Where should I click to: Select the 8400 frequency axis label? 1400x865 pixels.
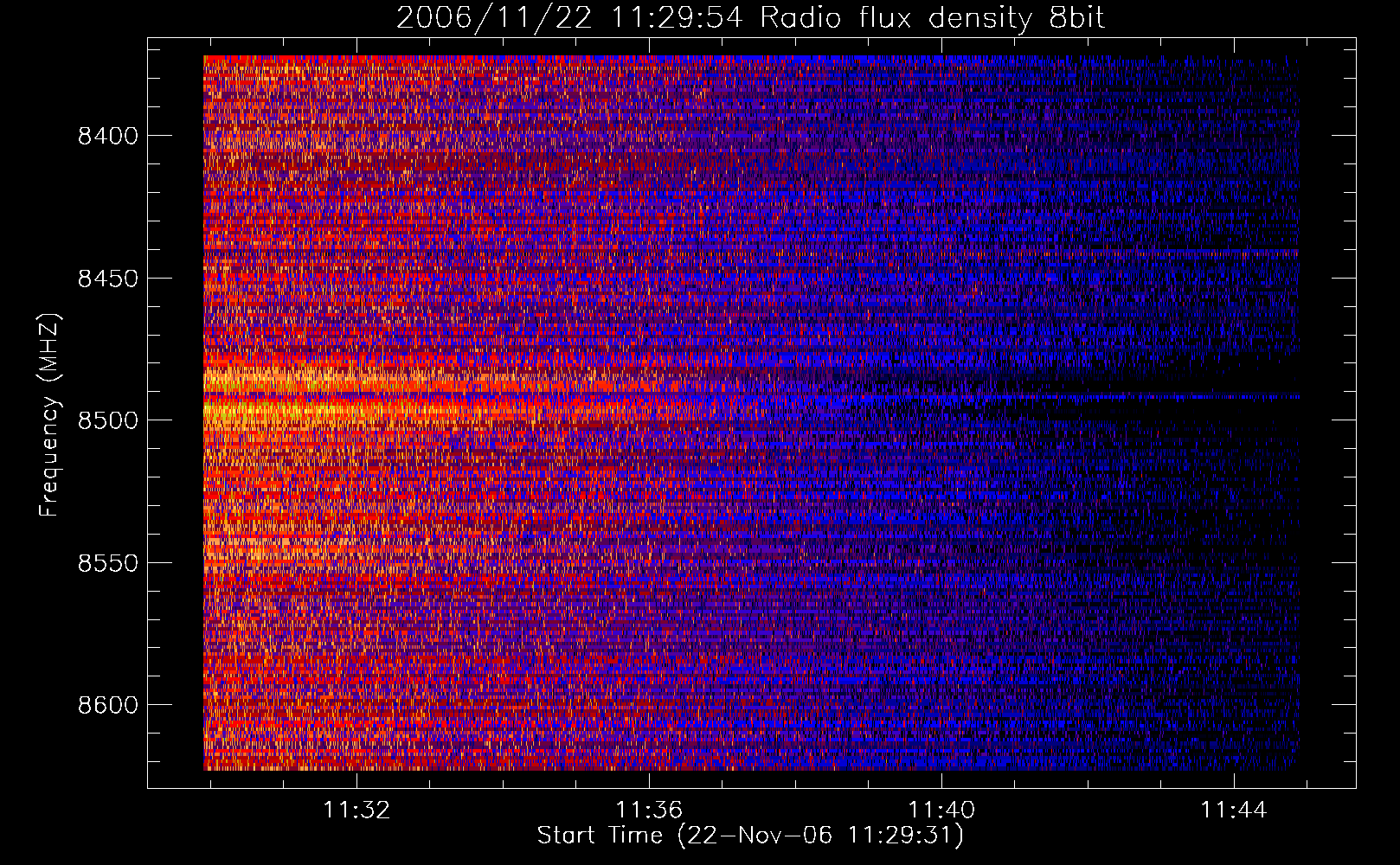107,136
